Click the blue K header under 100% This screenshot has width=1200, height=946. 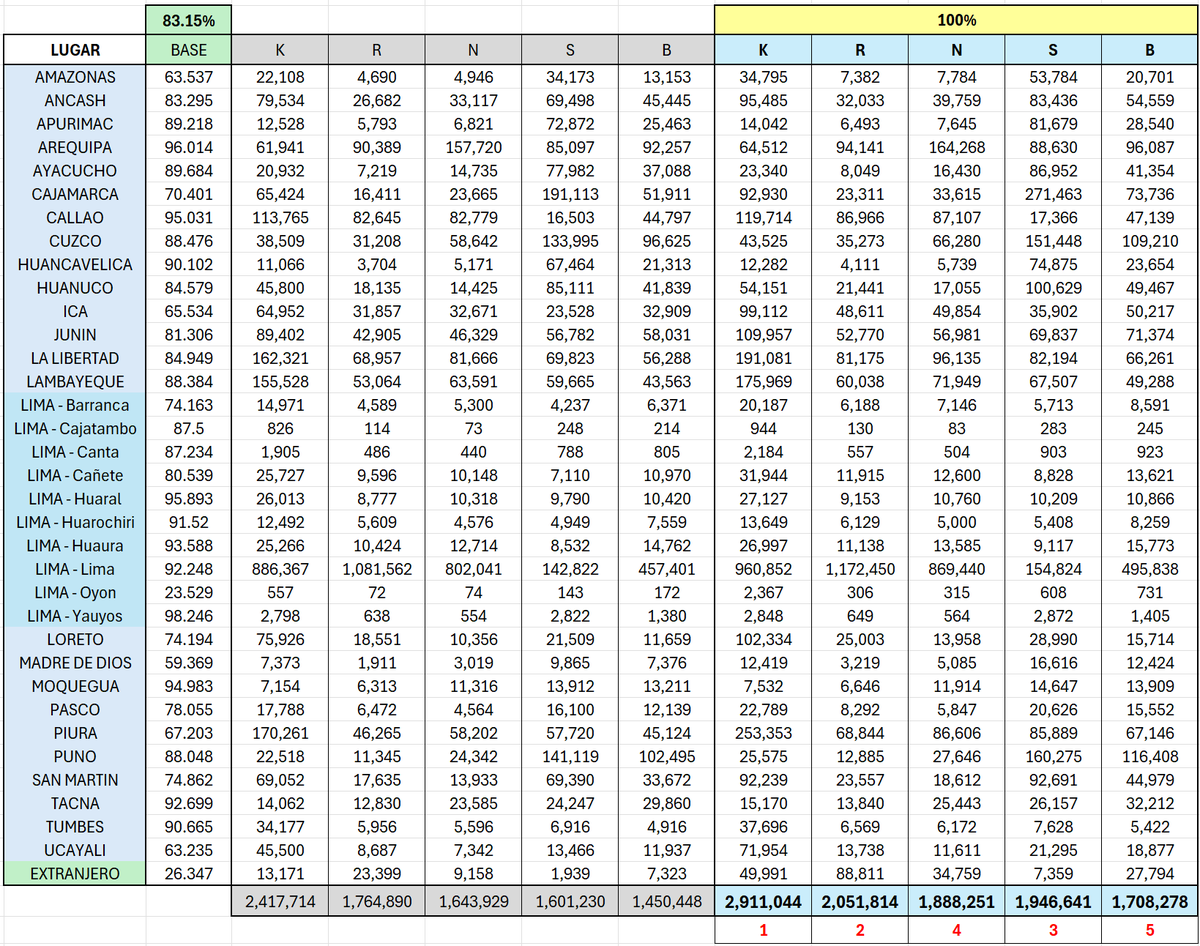[x=764, y=49]
